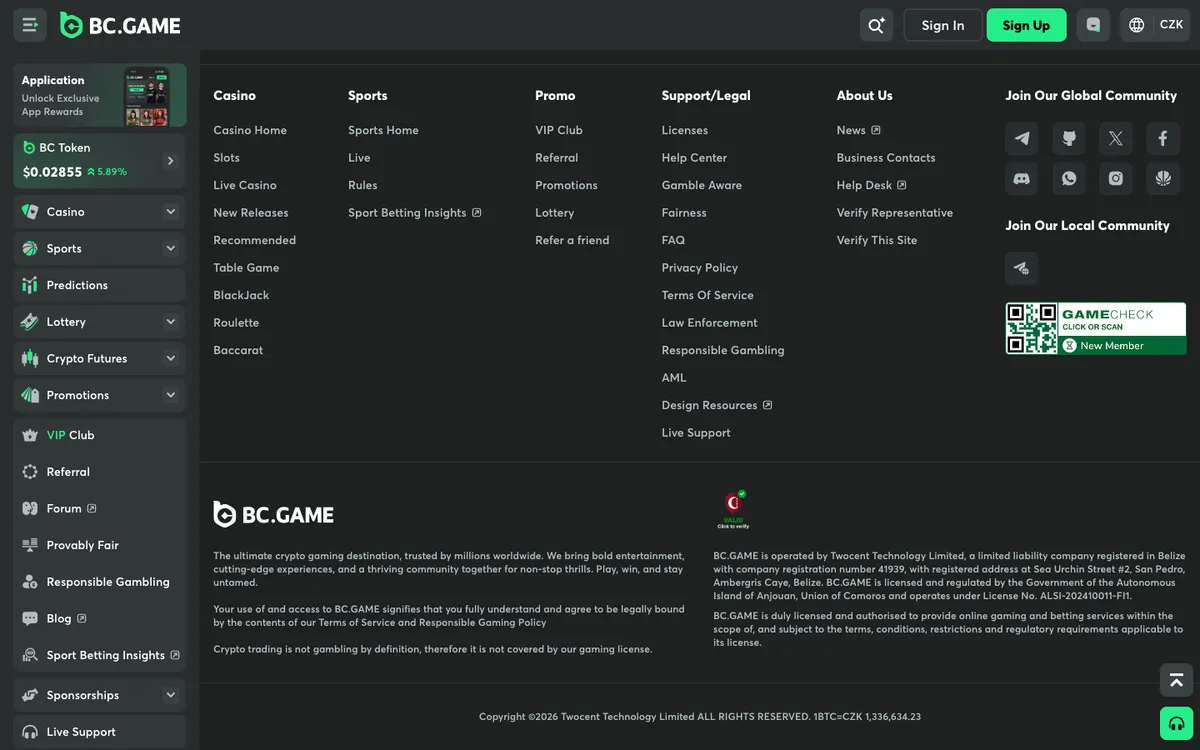Open the Baccarat footer link
Image resolution: width=1200 pixels, height=750 pixels.
click(238, 350)
